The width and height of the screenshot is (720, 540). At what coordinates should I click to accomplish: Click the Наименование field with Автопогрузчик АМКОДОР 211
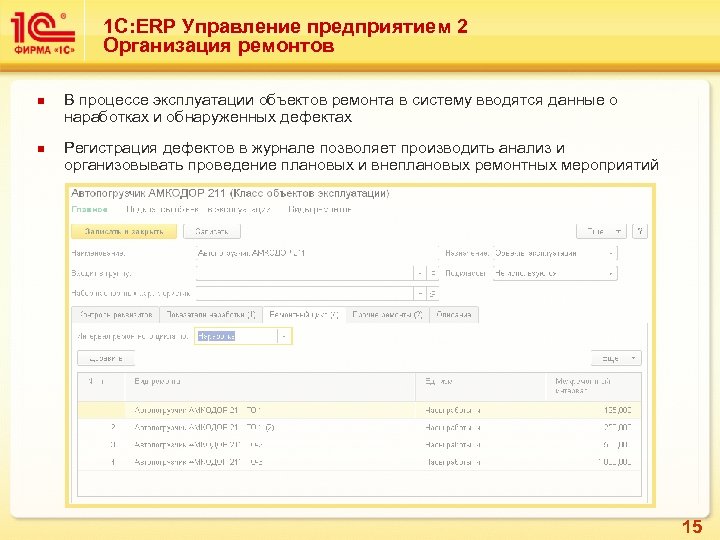(316, 253)
